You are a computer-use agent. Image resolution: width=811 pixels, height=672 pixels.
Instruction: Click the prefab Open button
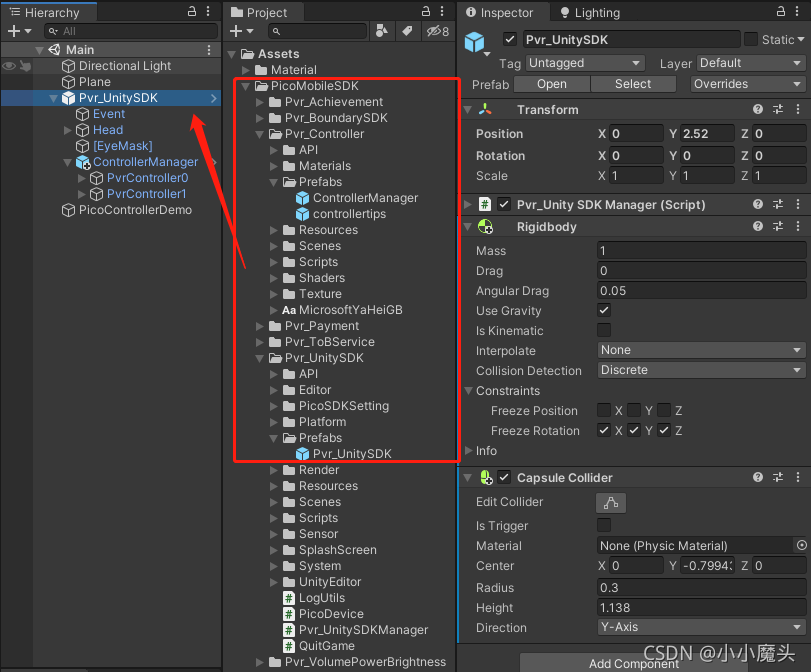pos(552,84)
